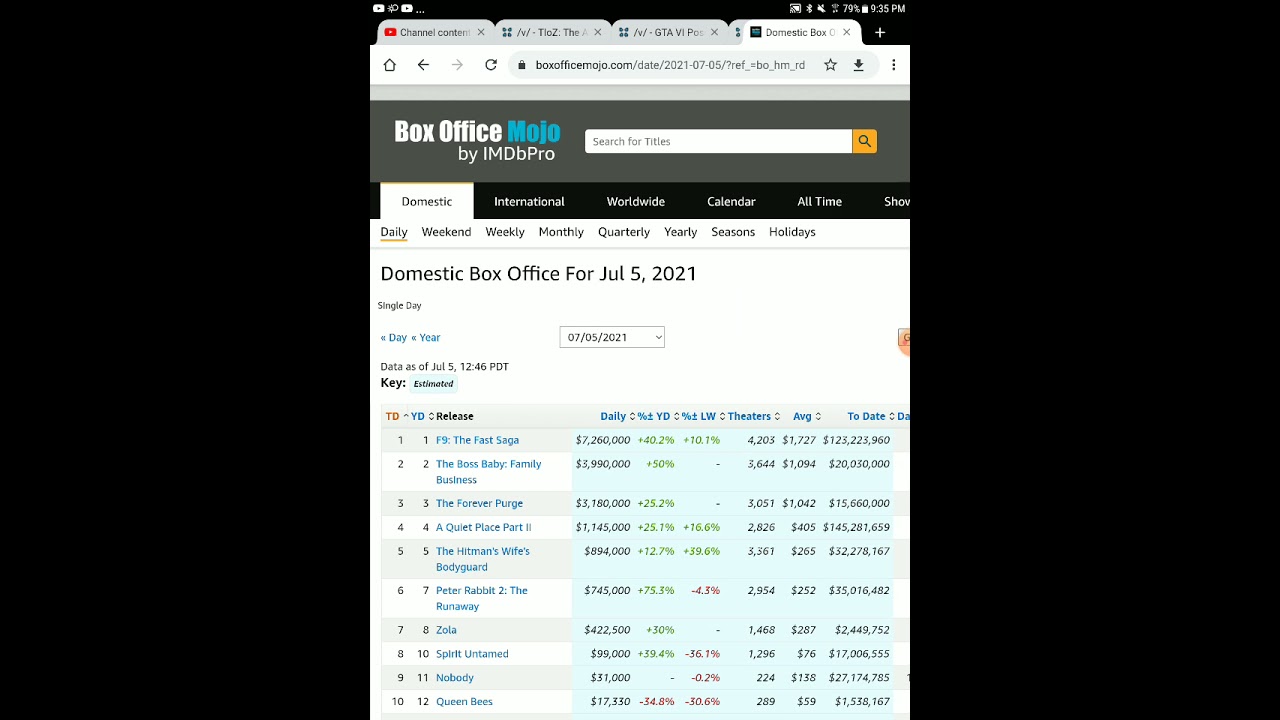
Task: Open the Worldwide navigation tab
Action: tap(636, 201)
